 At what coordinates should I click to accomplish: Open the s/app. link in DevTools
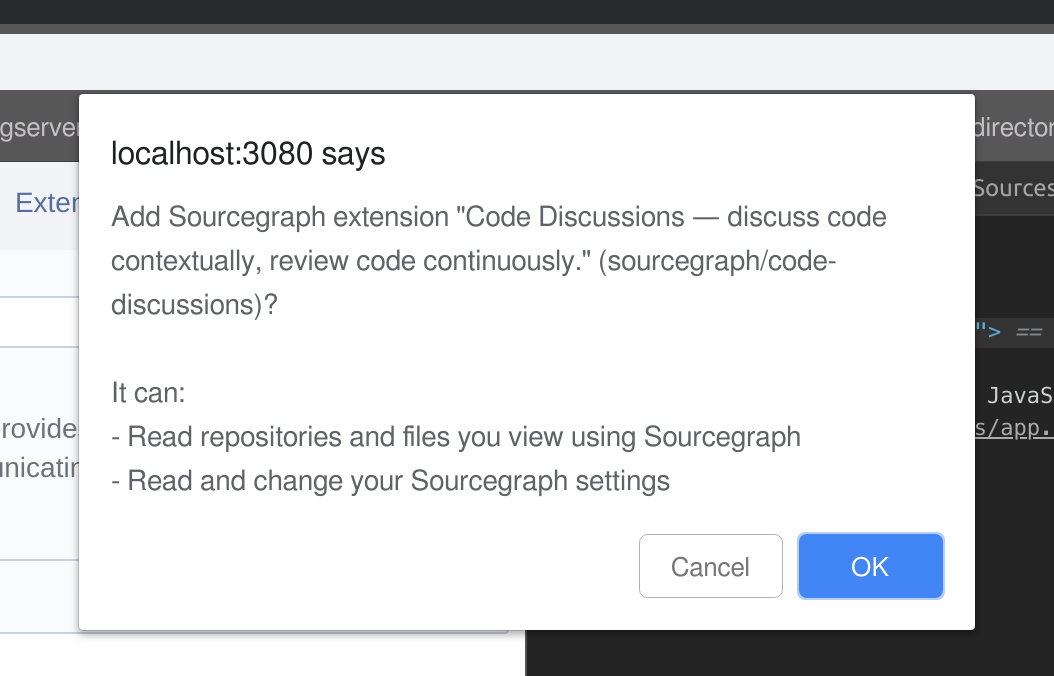[1014, 427]
